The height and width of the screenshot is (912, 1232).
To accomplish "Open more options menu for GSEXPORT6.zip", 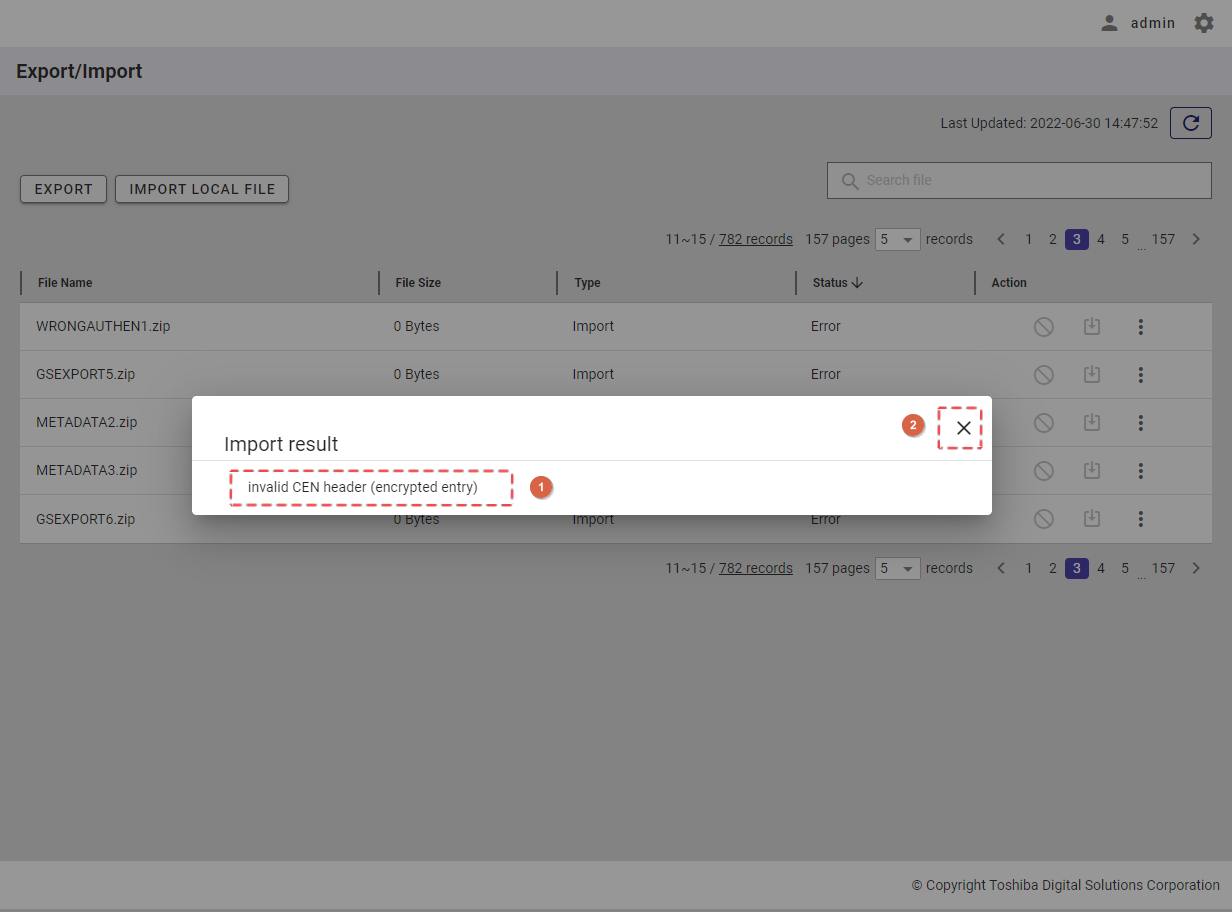I will 1140,519.
